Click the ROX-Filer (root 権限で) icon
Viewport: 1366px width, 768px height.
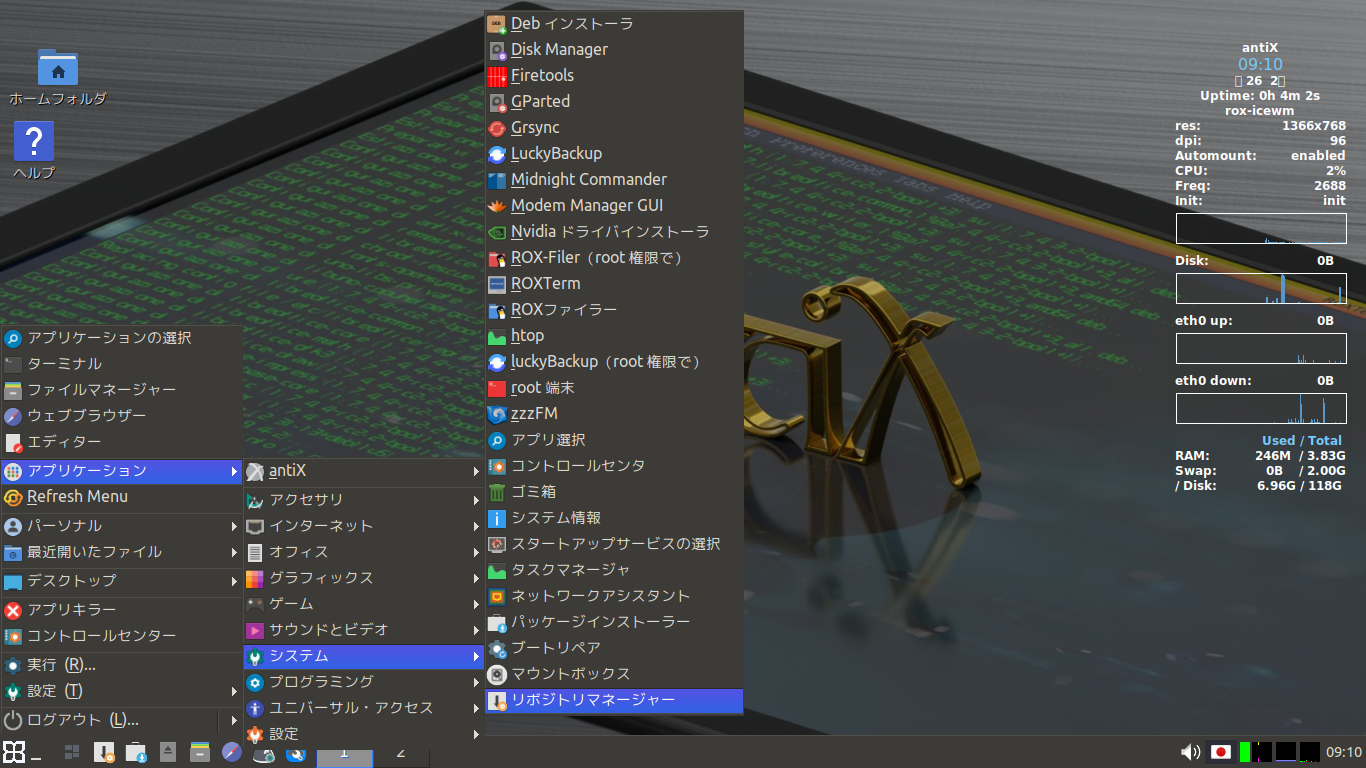497,257
